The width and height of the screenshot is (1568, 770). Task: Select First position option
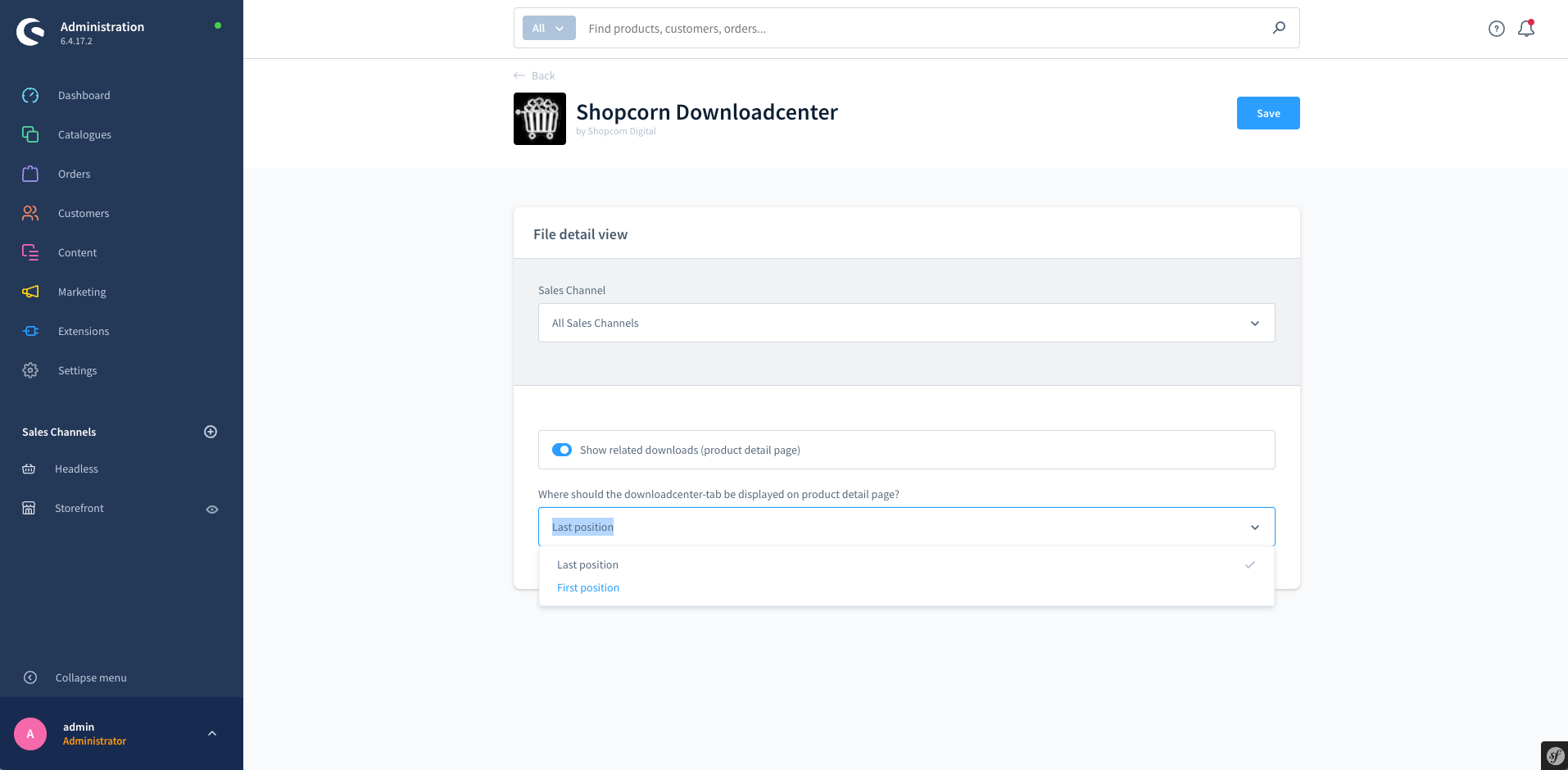pyautogui.click(x=907, y=587)
